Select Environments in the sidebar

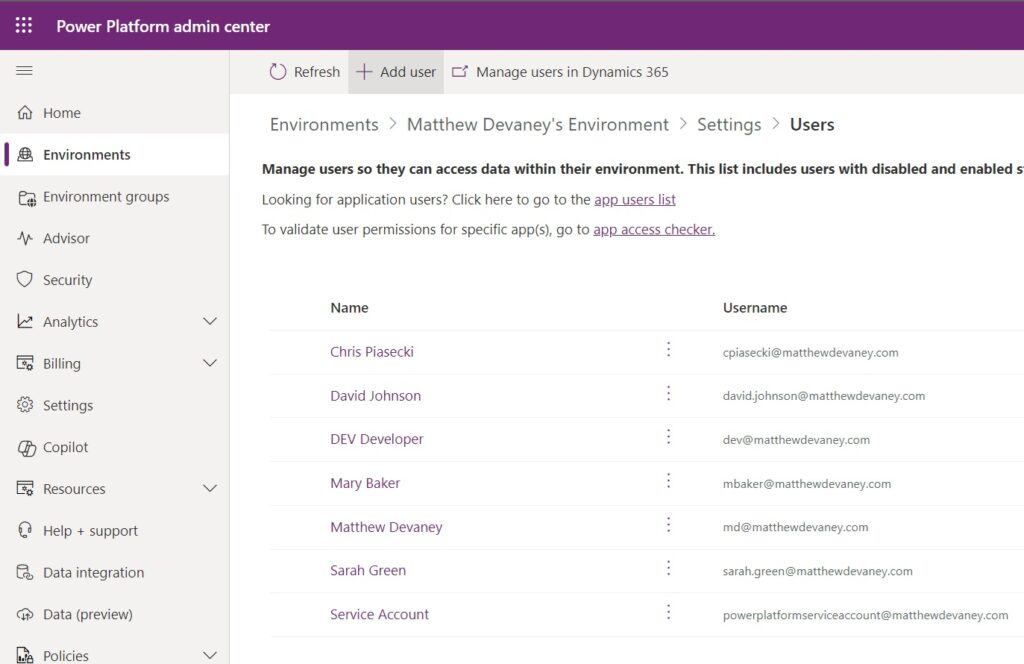(115, 155)
